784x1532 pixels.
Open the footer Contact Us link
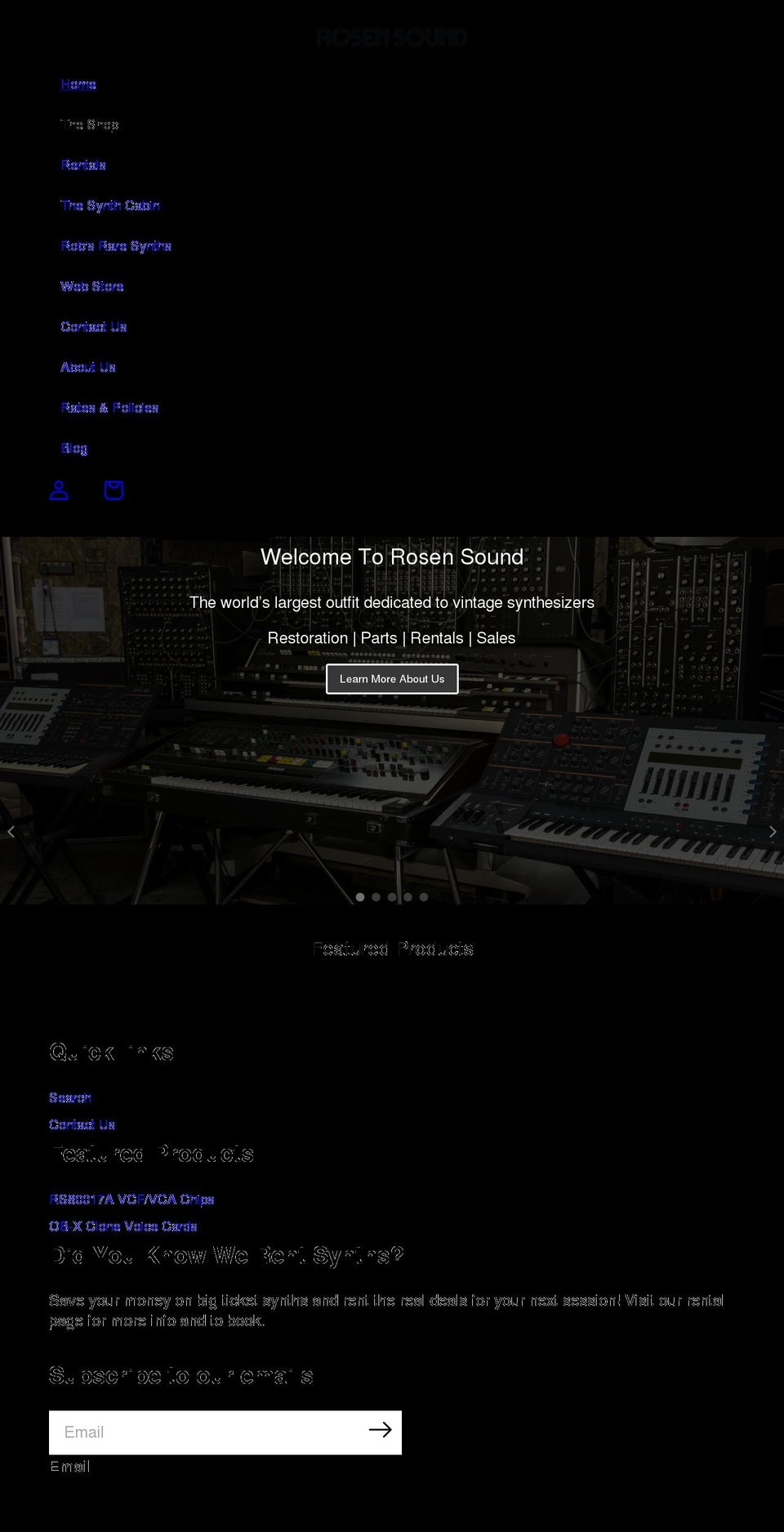point(82,1124)
